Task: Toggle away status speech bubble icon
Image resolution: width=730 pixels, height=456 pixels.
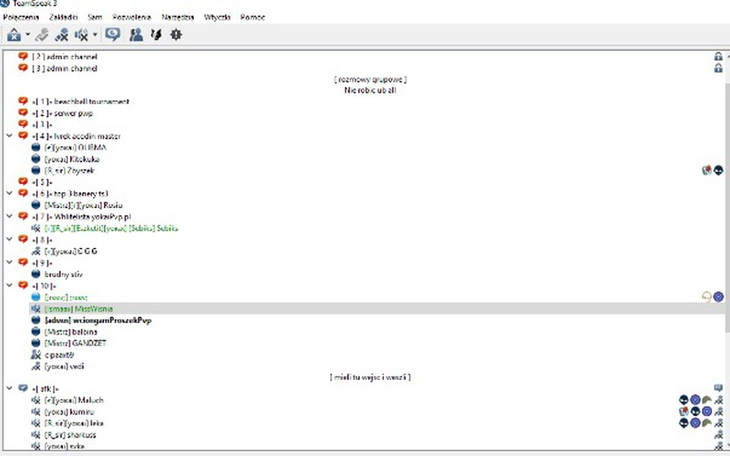Action: pyautogui.click(x=113, y=34)
